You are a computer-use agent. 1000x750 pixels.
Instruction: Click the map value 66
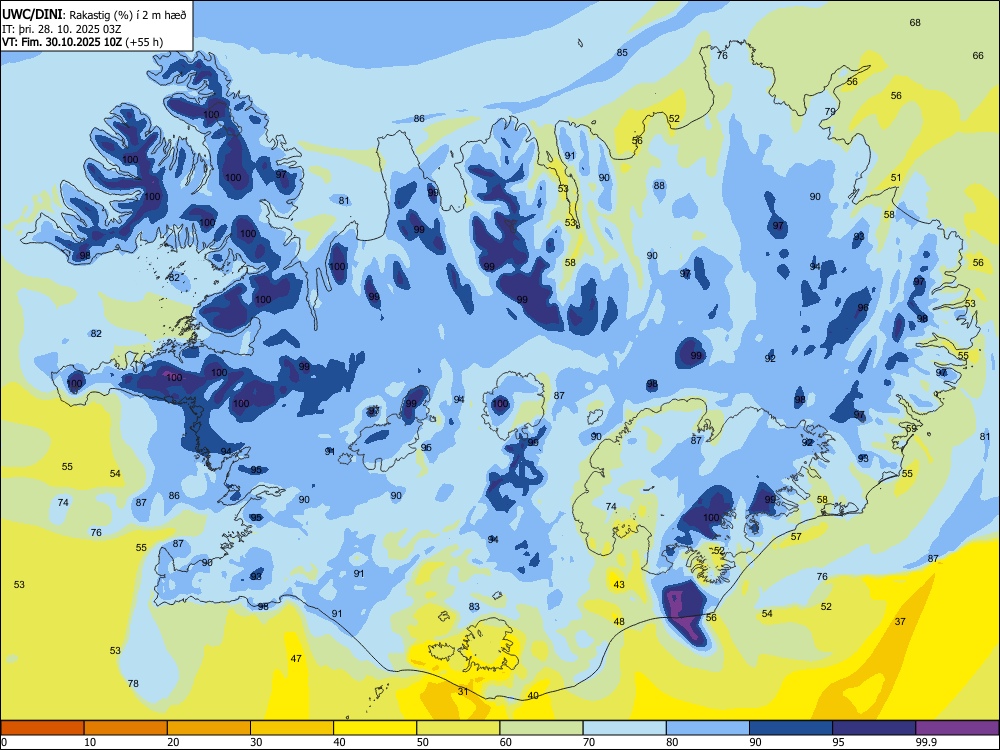coord(978,56)
